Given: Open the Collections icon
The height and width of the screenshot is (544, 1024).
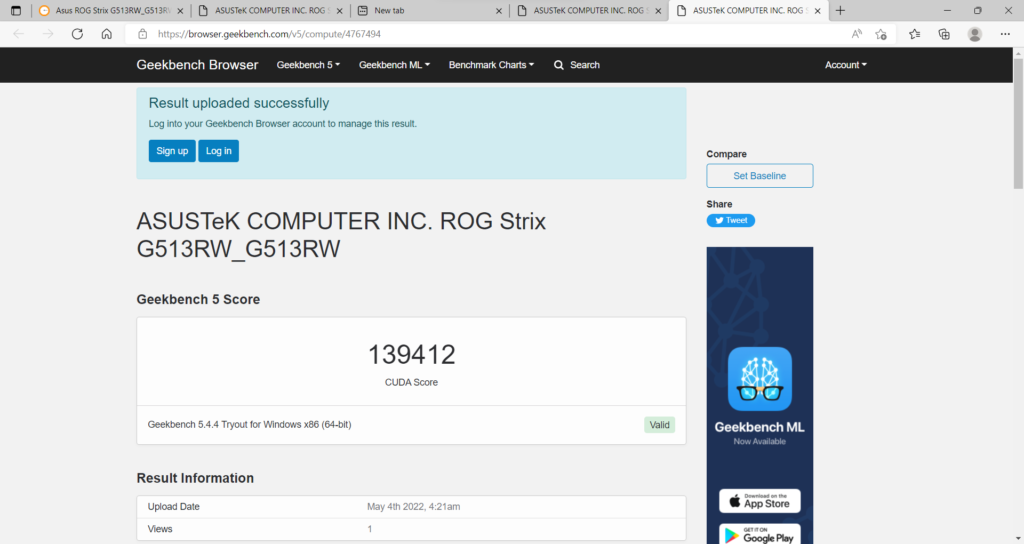Looking at the screenshot, I should pyautogui.click(x=944, y=34).
